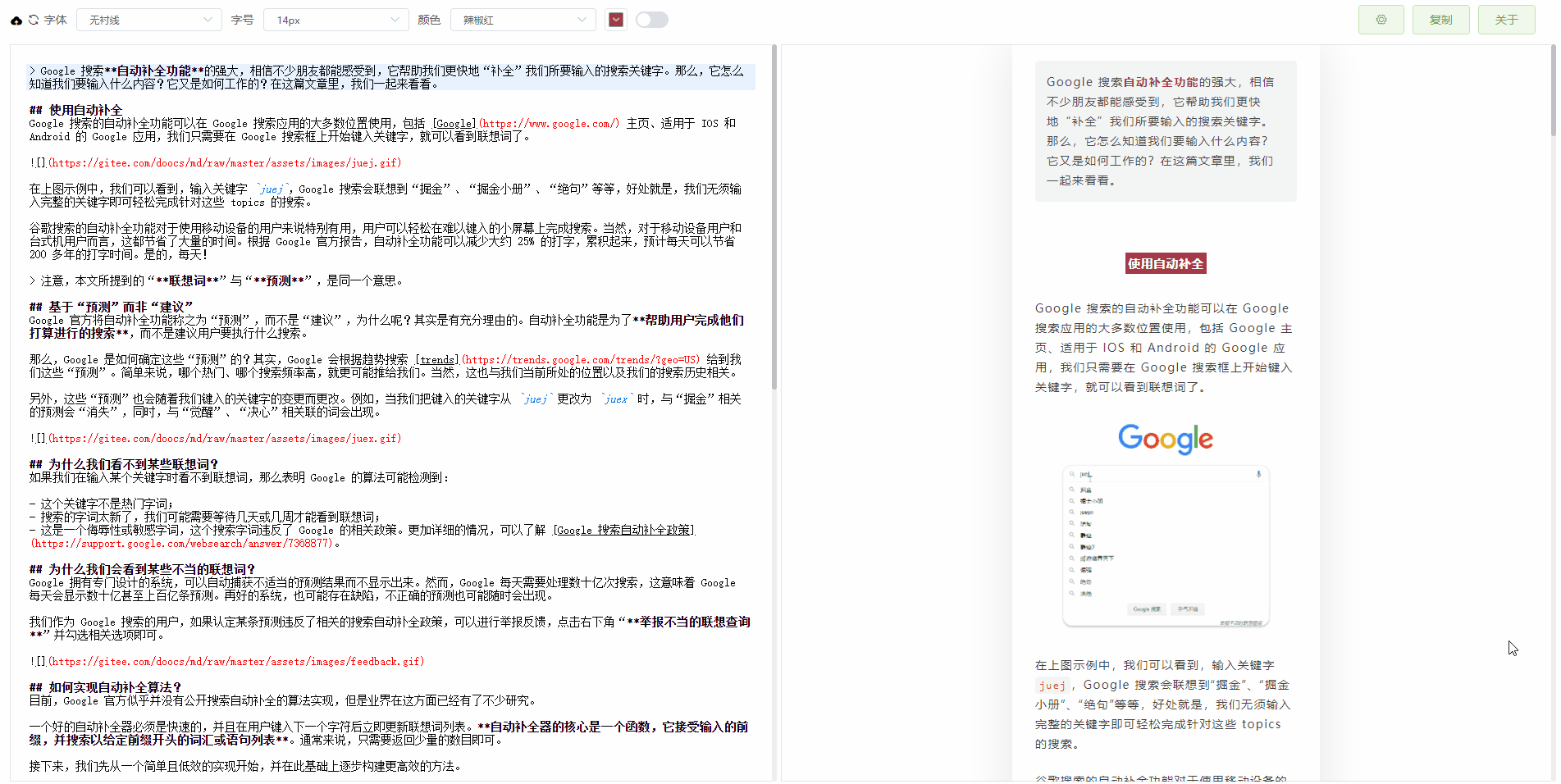Click the cloud upload icon
The height and width of the screenshot is (784, 1561).
coord(16,20)
